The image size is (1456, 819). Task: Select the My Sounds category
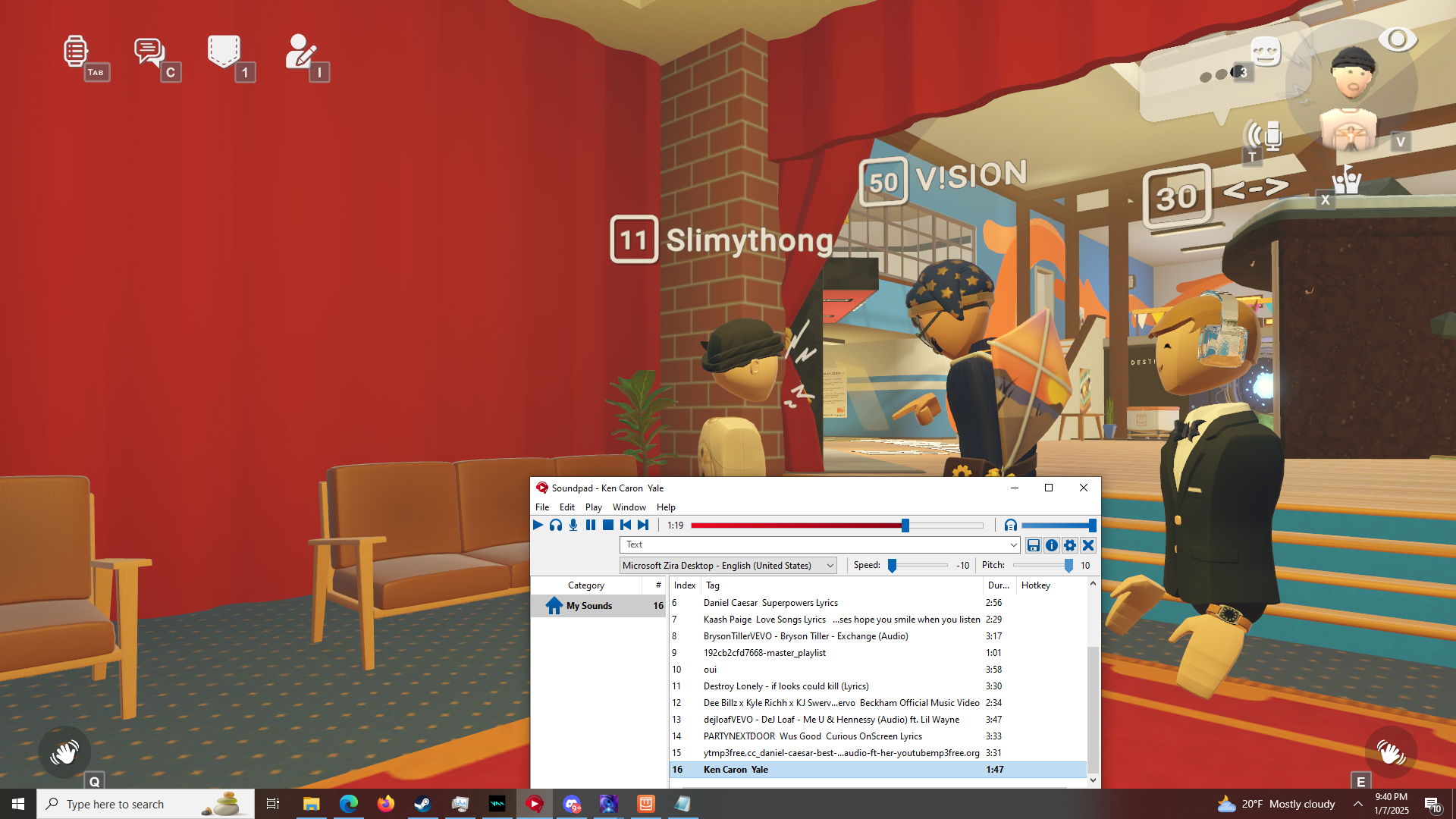[589, 606]
